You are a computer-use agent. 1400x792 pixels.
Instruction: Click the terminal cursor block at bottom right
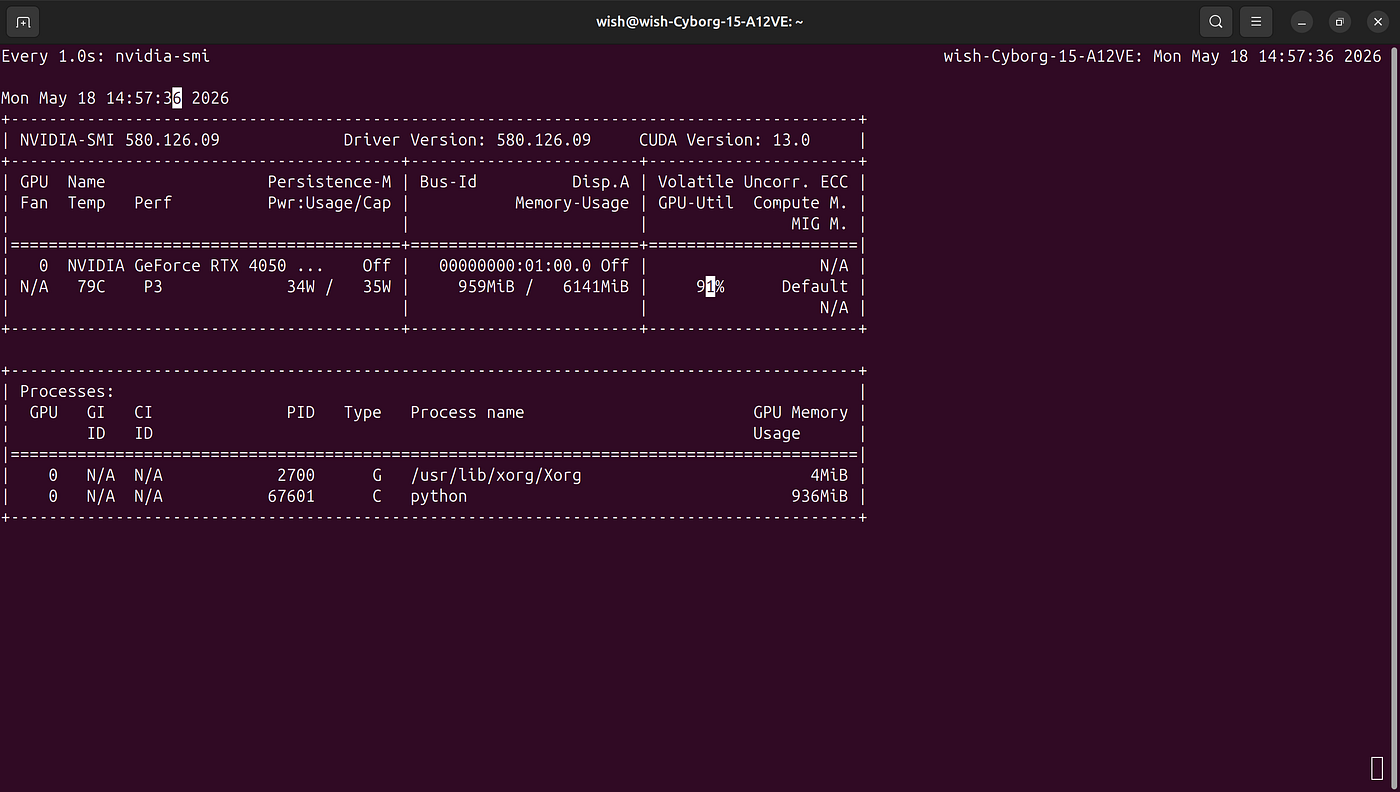pyautogui.click(x=1377, y=768)
